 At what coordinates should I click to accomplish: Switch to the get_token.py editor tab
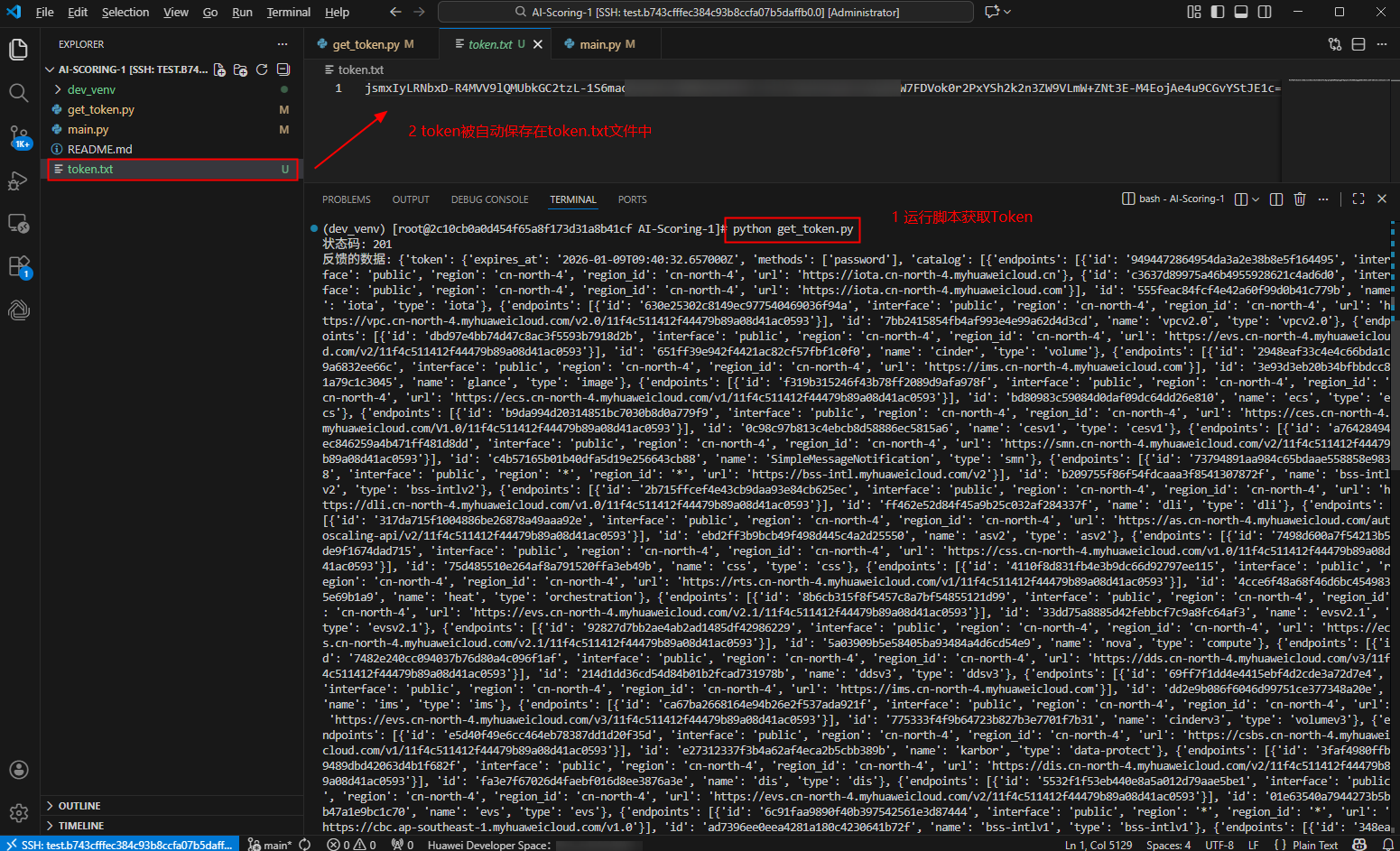pos(372,44)
